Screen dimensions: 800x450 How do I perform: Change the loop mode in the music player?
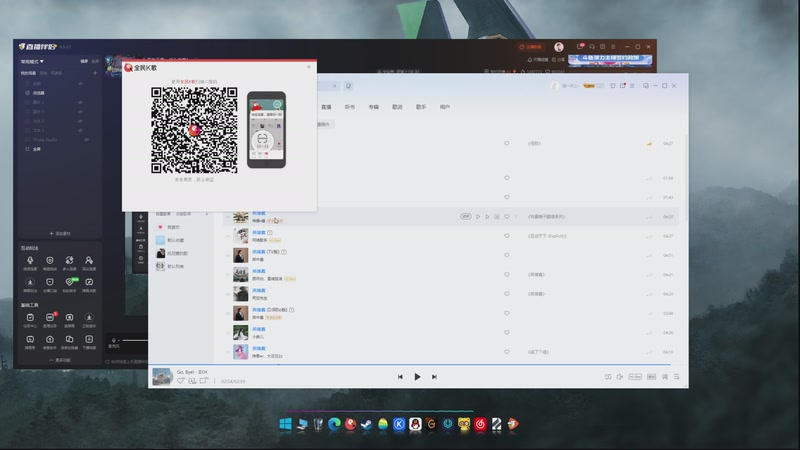(608, 377)
